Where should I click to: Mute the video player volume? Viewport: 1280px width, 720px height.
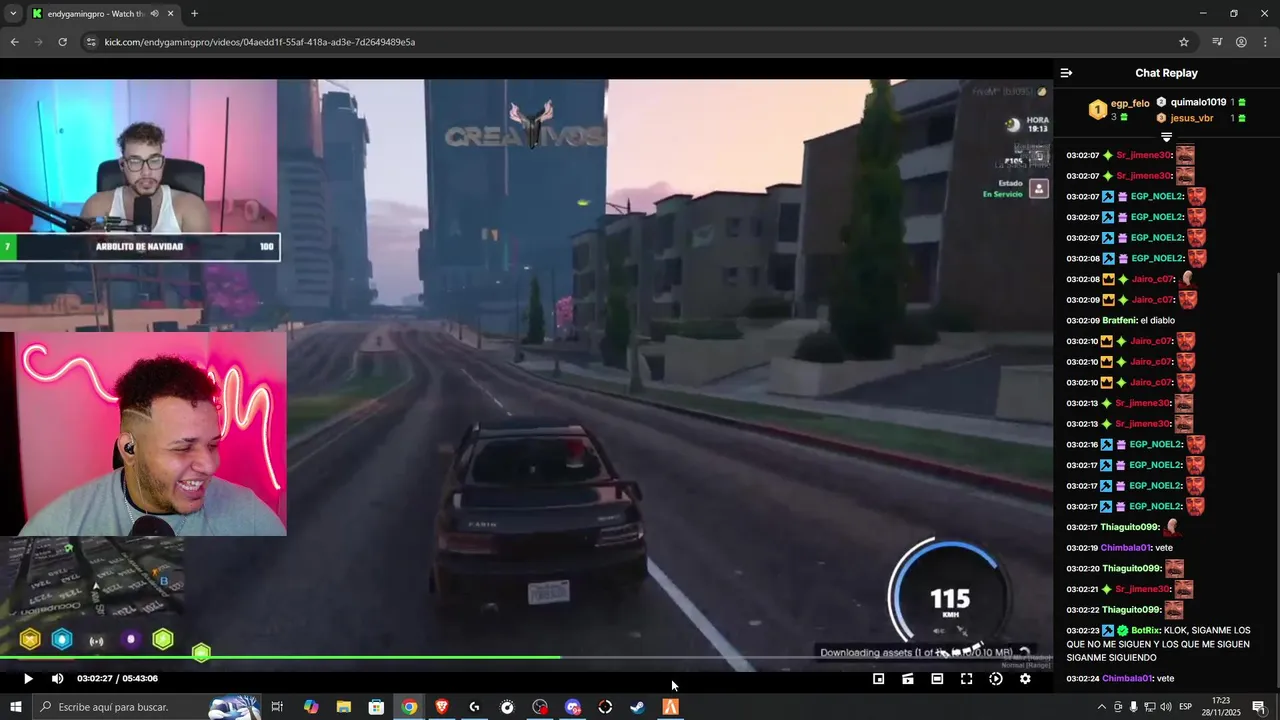tap(57, 679)
